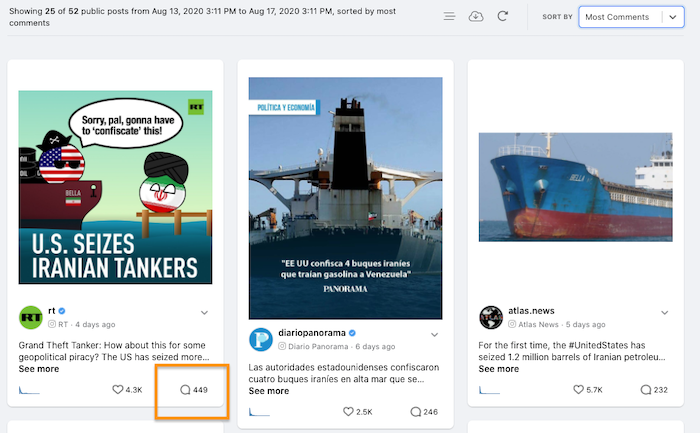Click the '4 days ago' timestamp
Image resolution: width=700 pixels, height=433 pixels.
(95, 325)
